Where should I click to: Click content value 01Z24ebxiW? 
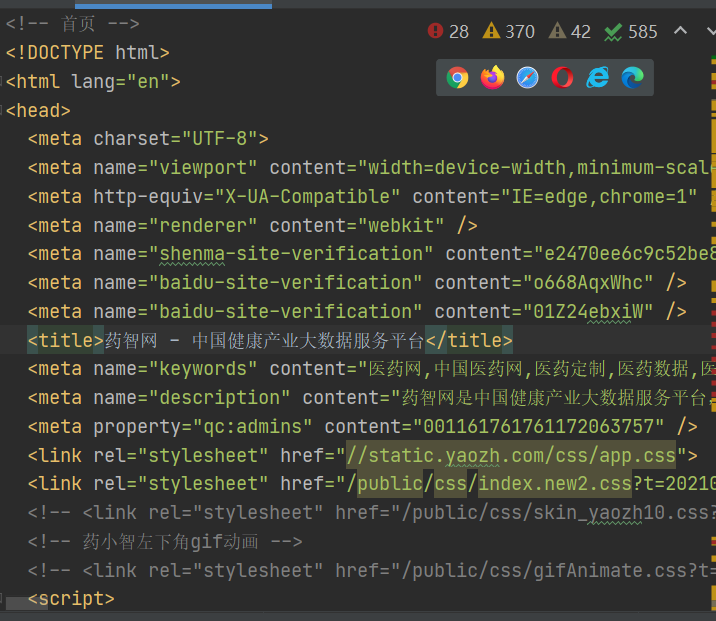[x=588, y=311]
